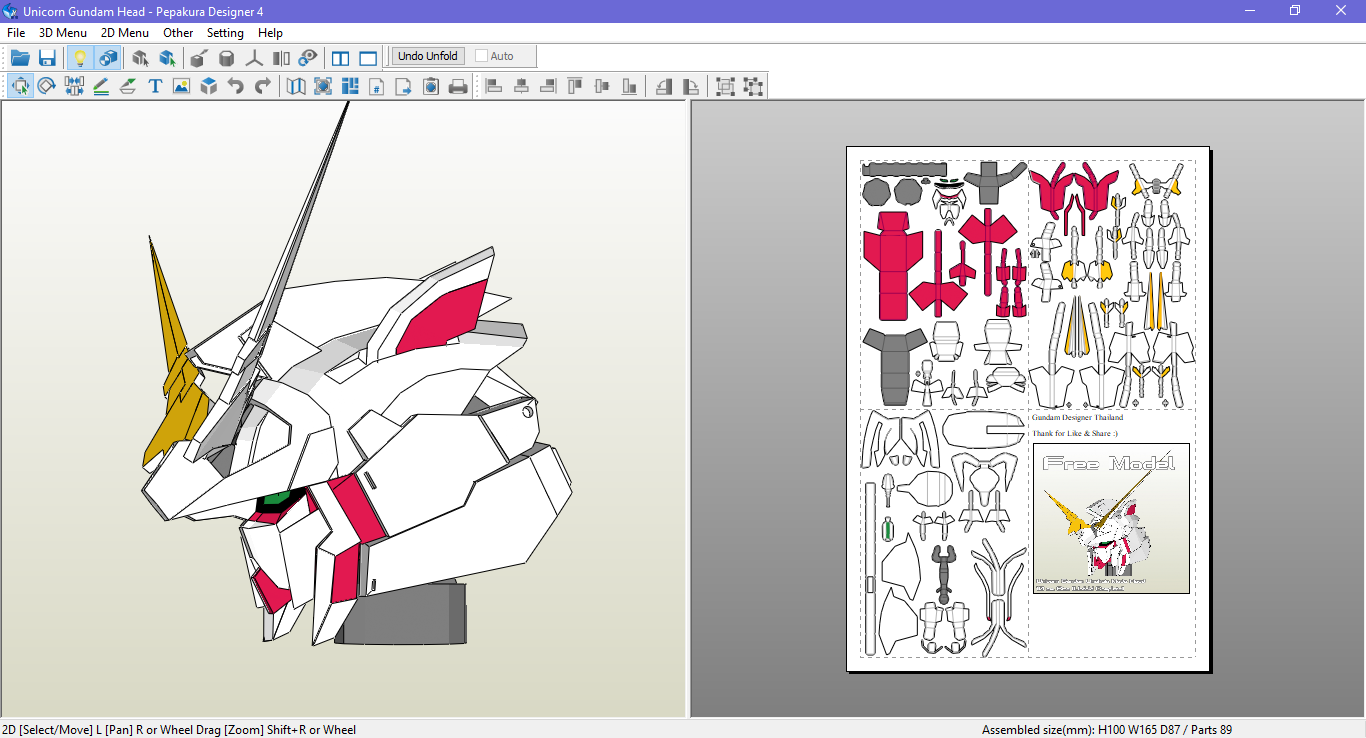Click the Undo Unfold button
This screenshot has height=738, width=1366.
428,56
